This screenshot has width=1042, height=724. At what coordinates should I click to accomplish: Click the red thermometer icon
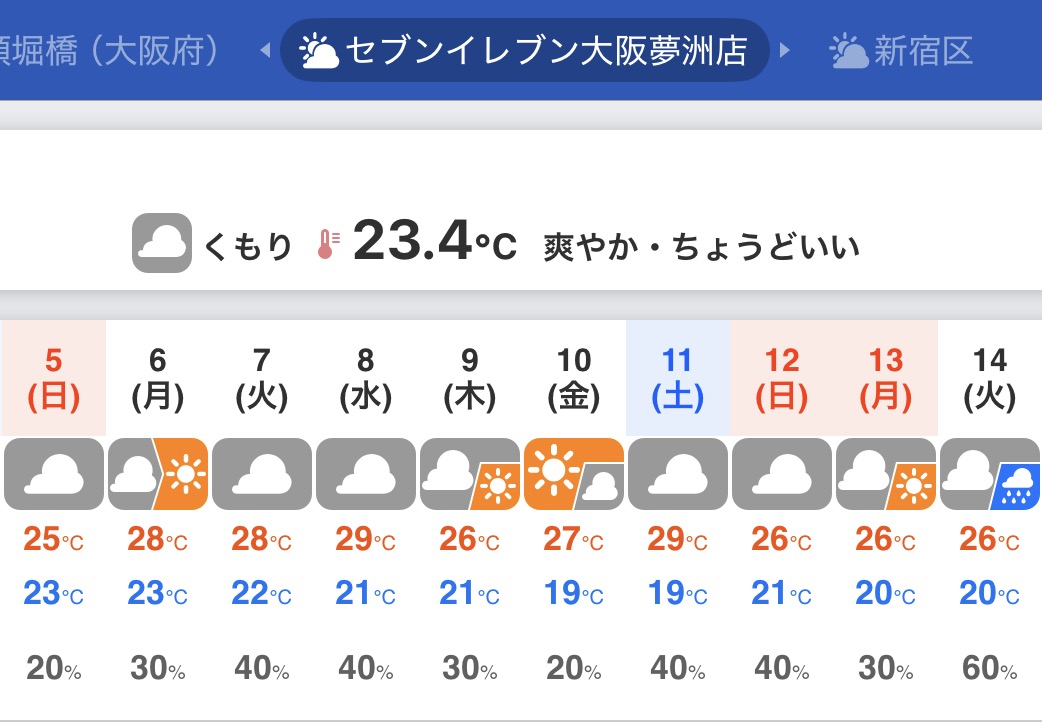[x=326, y=244]
